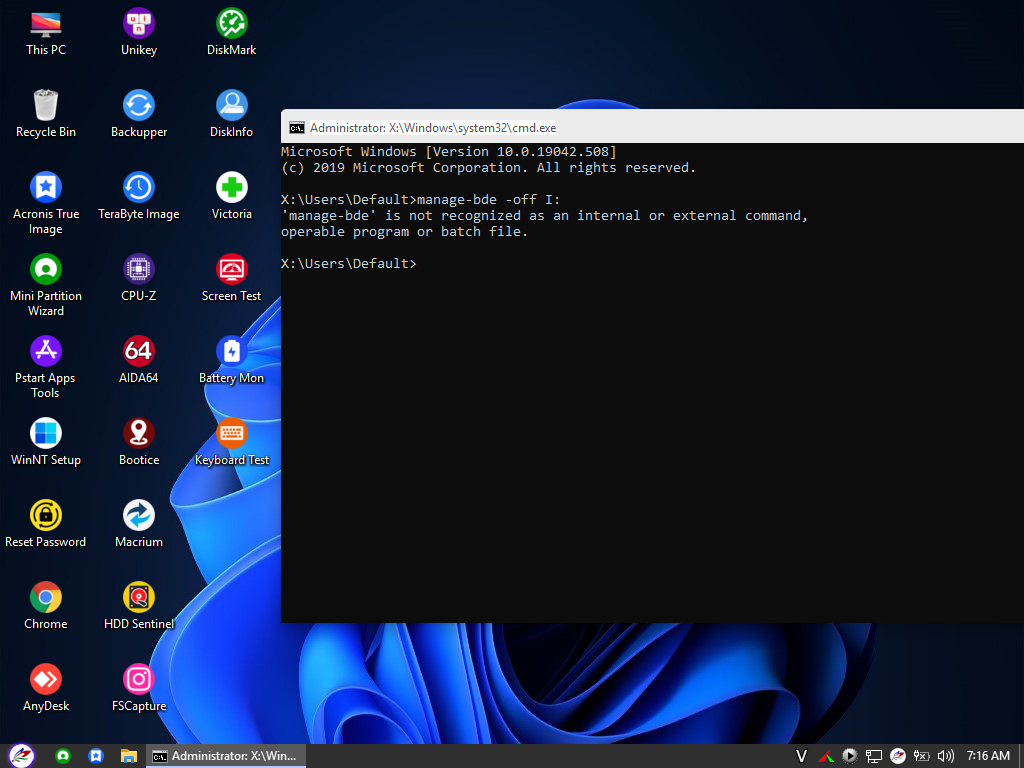
Task: Open the Start menu button
Action: tap(22, 756)
